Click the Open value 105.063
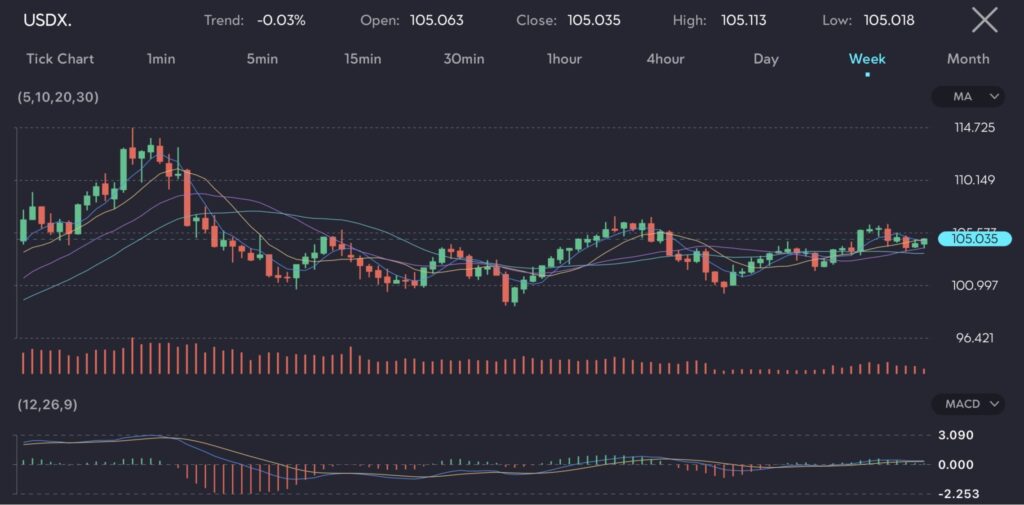Viewport: 1024px width, 505px height. [437, 20]
